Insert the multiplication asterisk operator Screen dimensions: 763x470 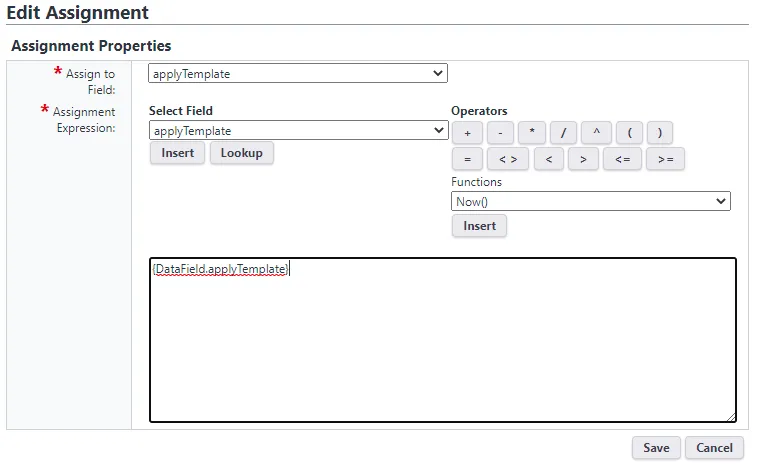coord(532,133)
